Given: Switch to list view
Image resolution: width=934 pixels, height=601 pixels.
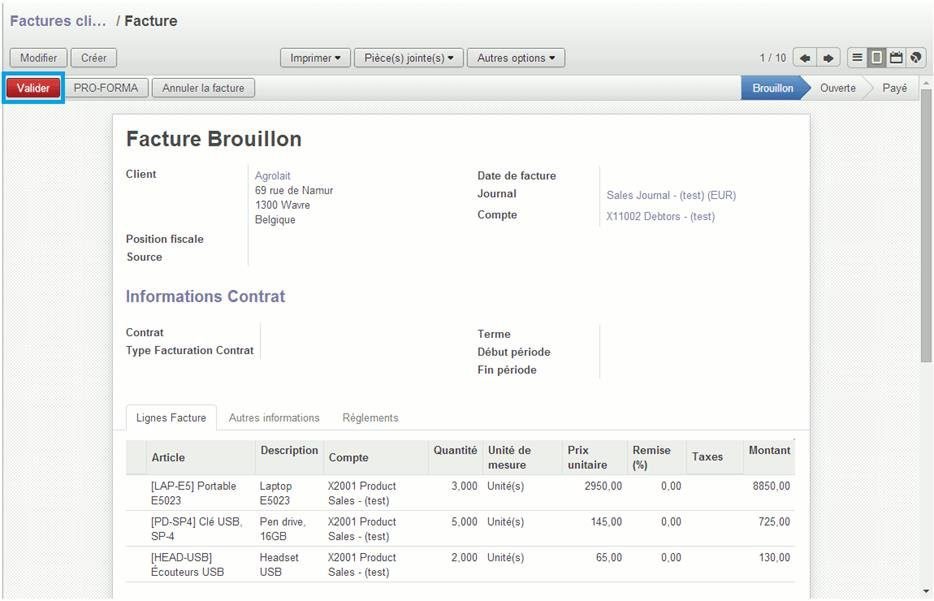Looking at the screenshot, I should pyautogui.click(x=858, y=58).
